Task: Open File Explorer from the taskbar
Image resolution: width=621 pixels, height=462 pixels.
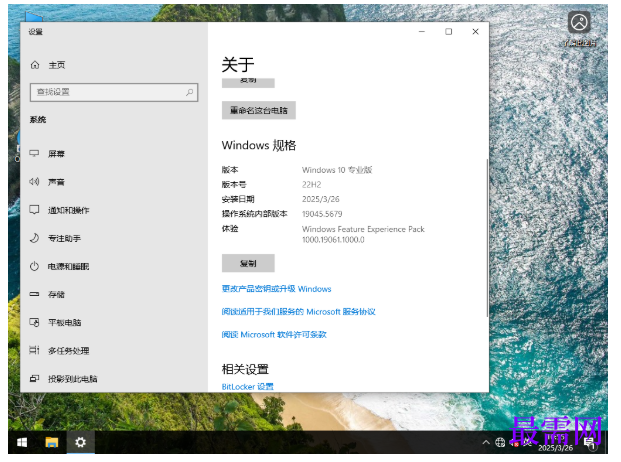Action: click(51, 442)
